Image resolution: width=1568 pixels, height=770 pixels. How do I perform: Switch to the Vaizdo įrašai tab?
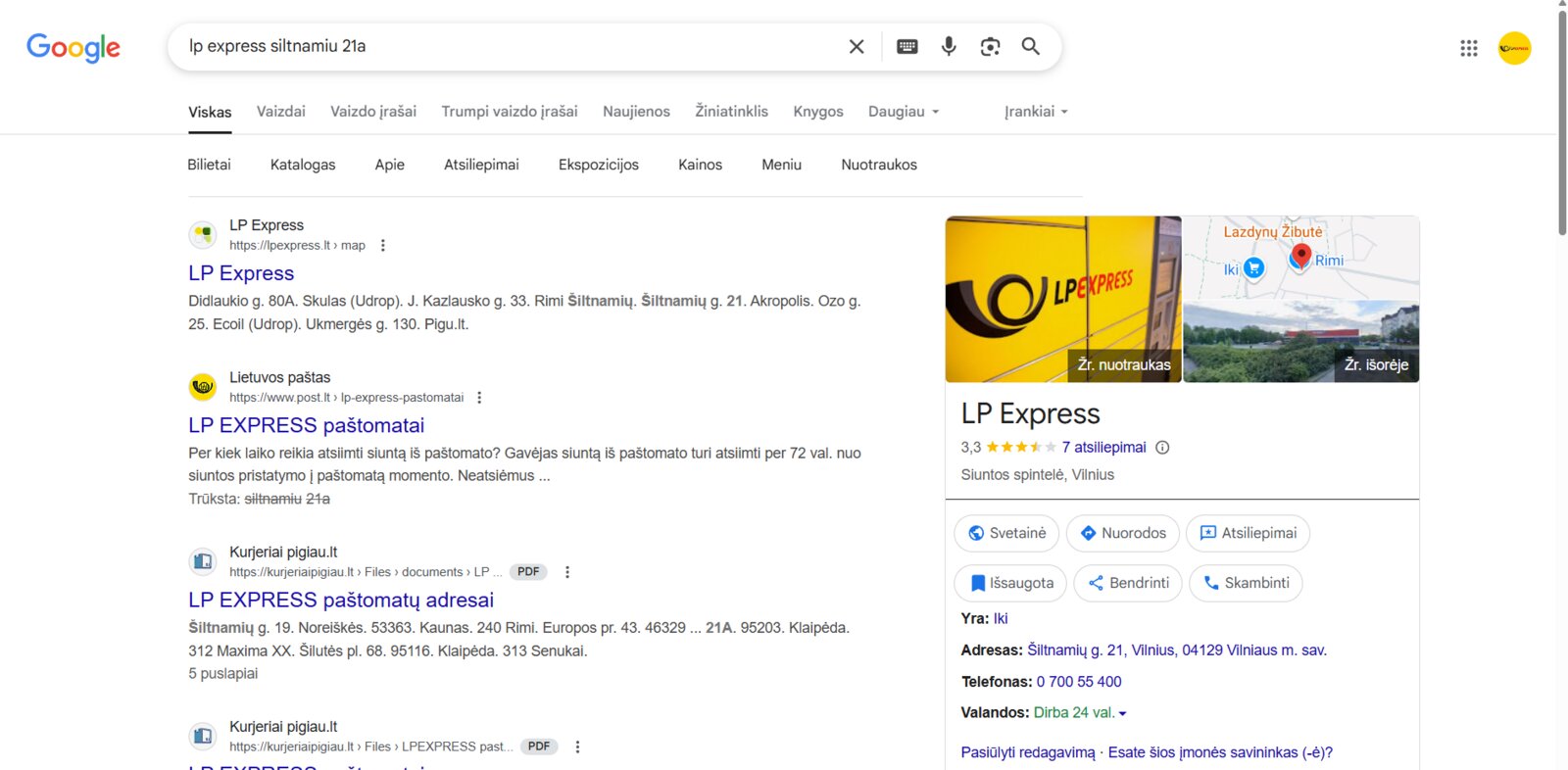click(373, 112)
